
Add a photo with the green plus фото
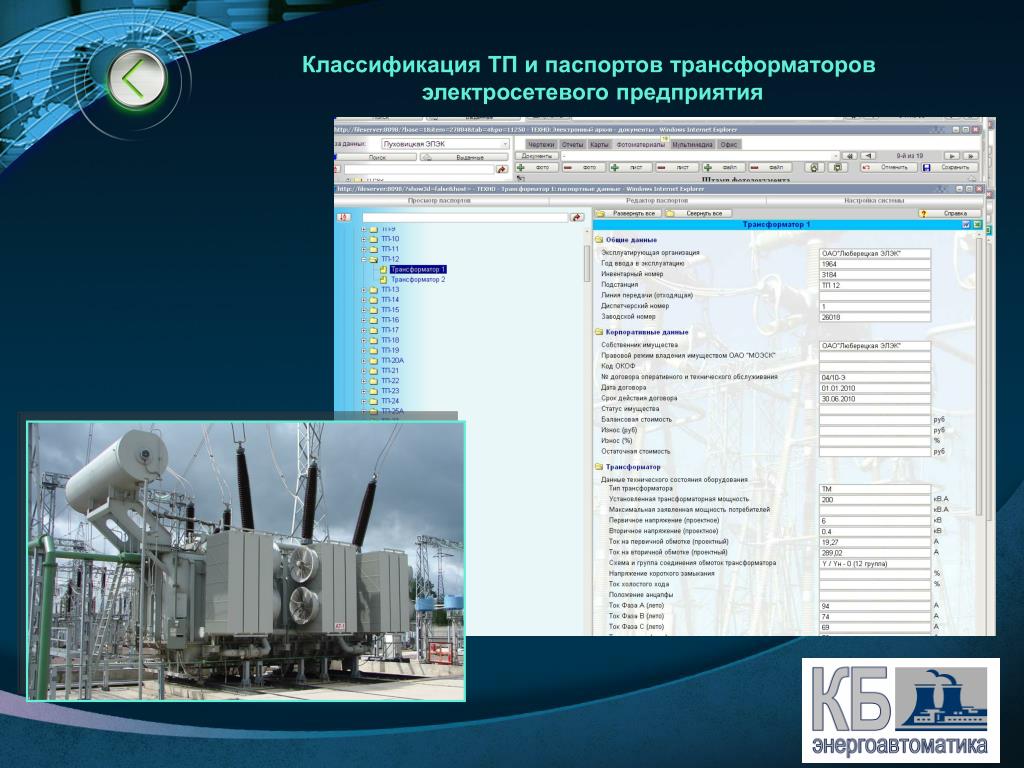click(x=537, y=168)
